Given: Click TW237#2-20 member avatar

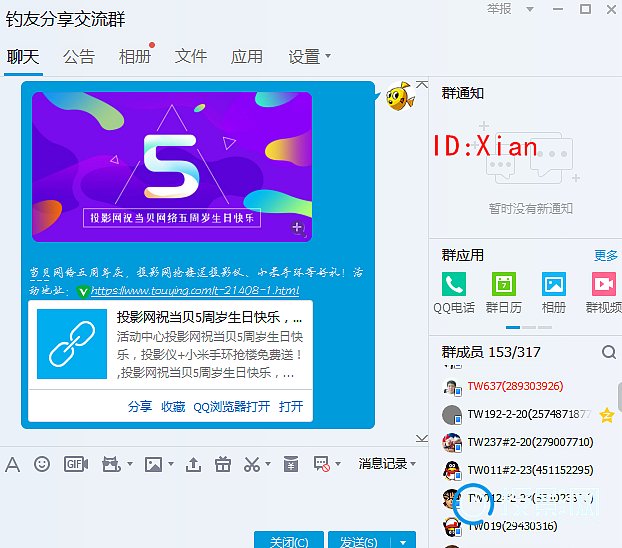Looking at the screenshot, I should 452,442.
